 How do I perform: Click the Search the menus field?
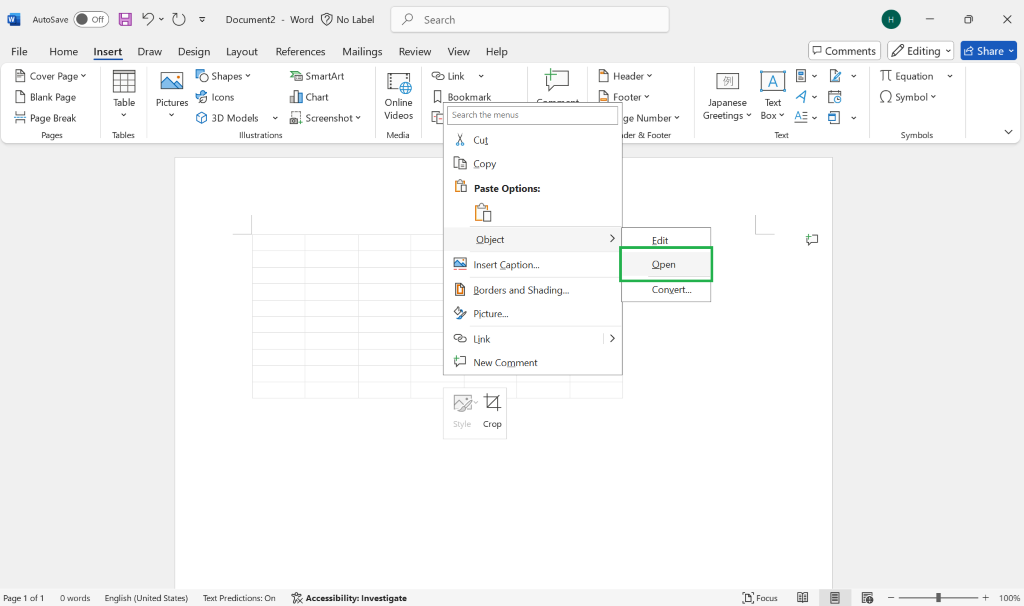click(x=532, y=115)
